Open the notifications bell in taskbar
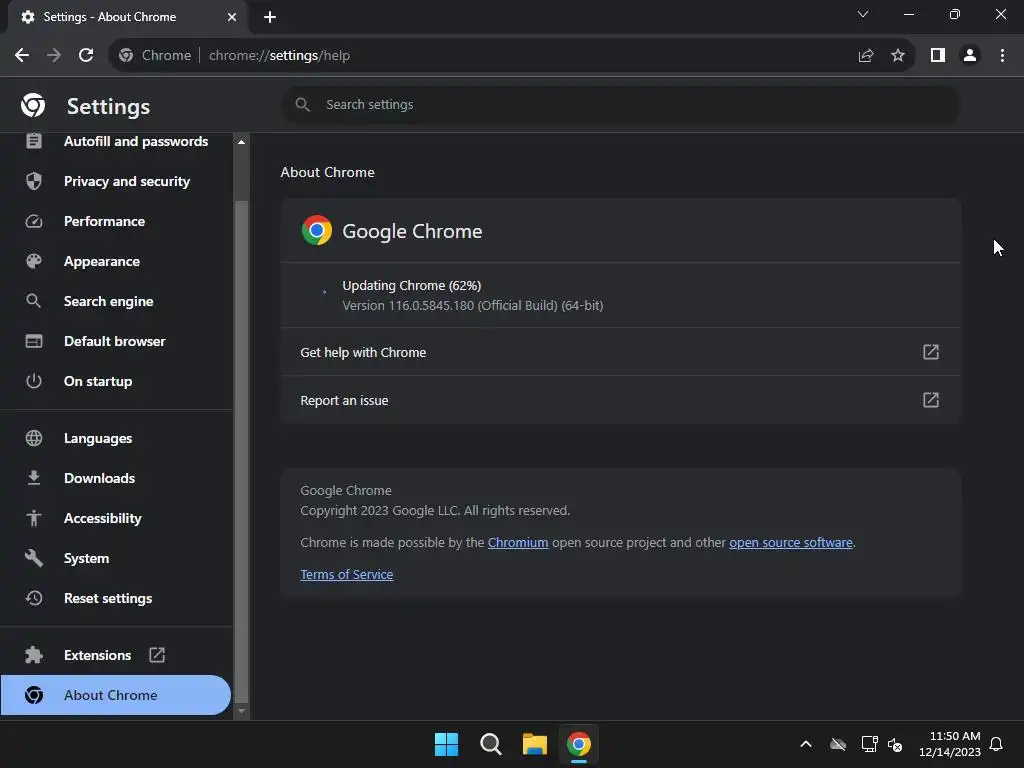This screenshot has height=768, width=1024. click(x=996, y=744)
